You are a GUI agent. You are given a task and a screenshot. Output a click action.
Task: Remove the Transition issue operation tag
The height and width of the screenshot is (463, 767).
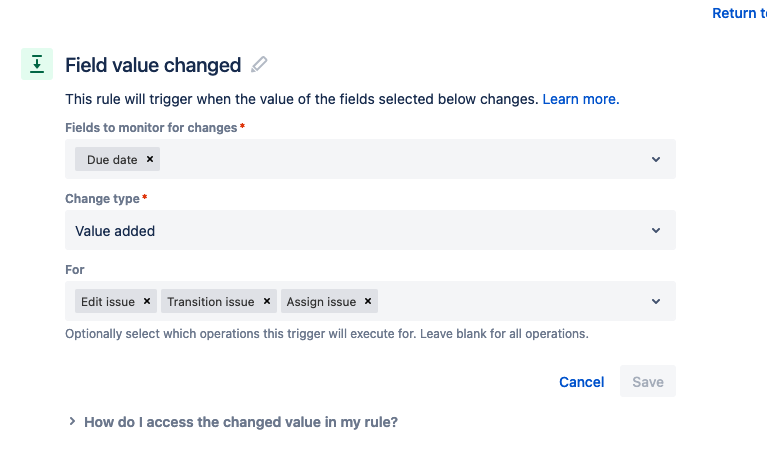coord(267,301)
